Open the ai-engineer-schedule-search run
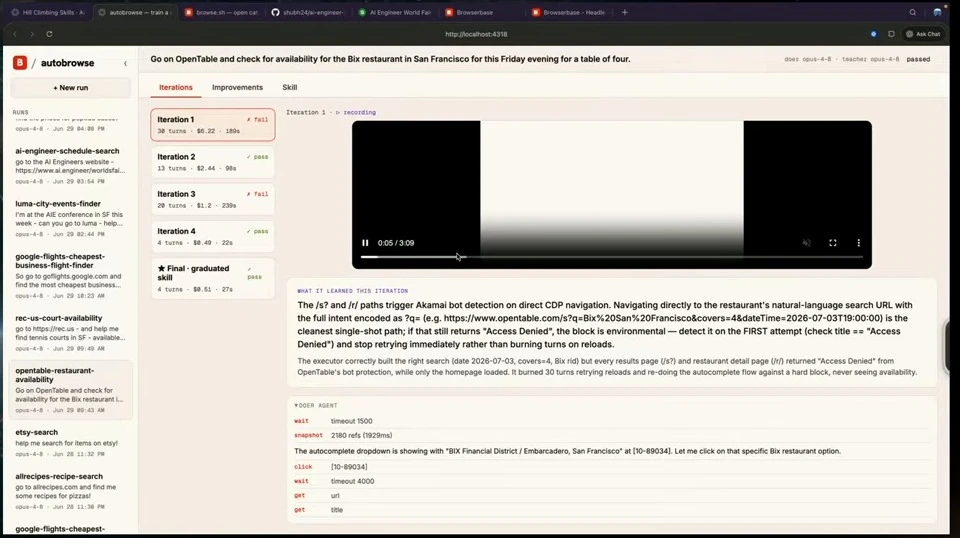The image size is (960, 538). click(70, 166)
